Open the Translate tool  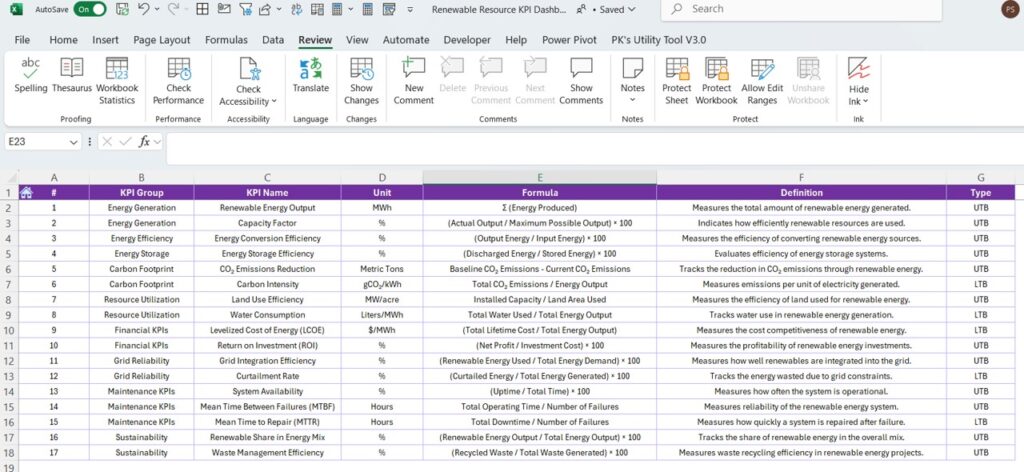311,76
